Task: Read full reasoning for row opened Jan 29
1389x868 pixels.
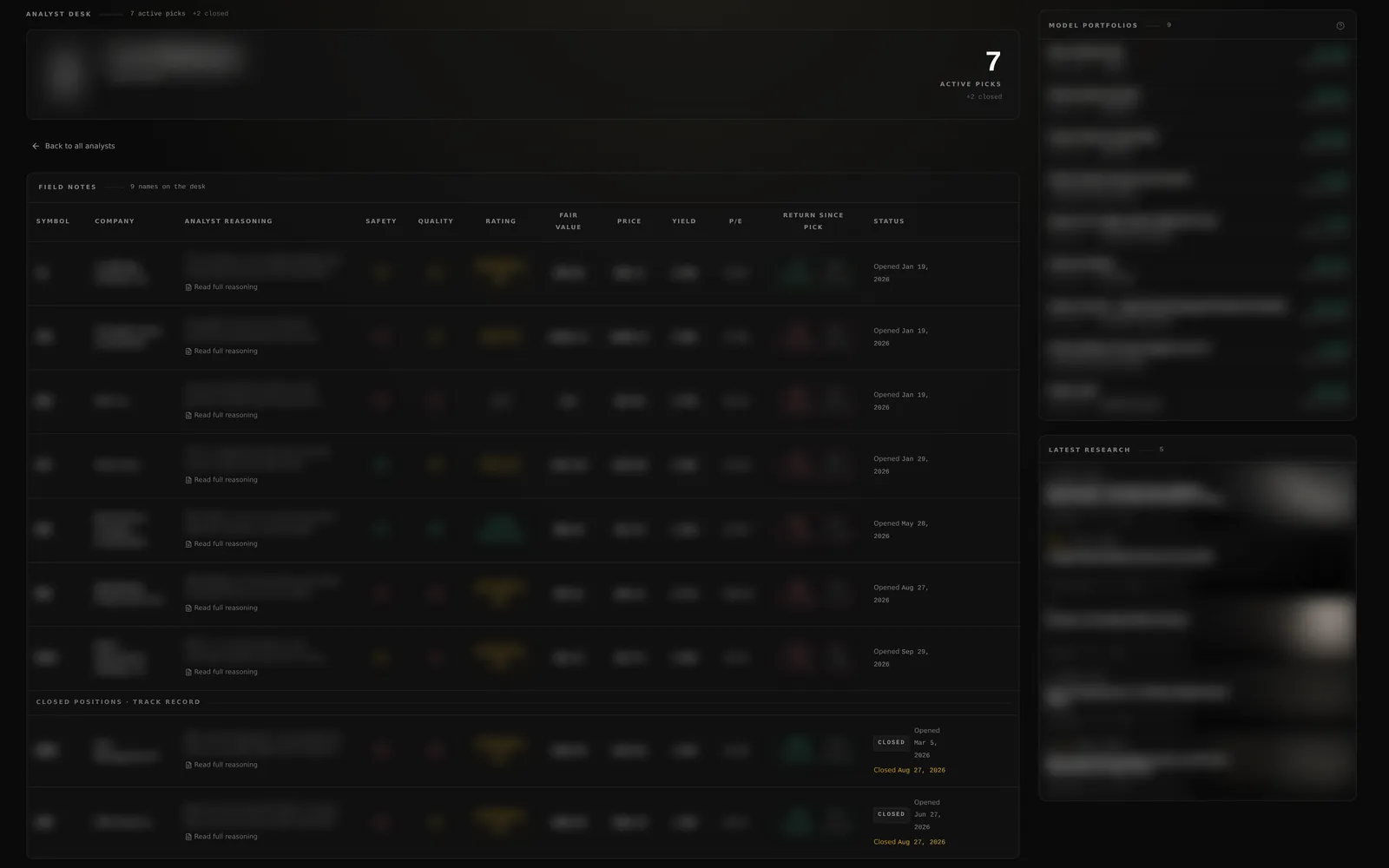Action: tap(221, 480)
